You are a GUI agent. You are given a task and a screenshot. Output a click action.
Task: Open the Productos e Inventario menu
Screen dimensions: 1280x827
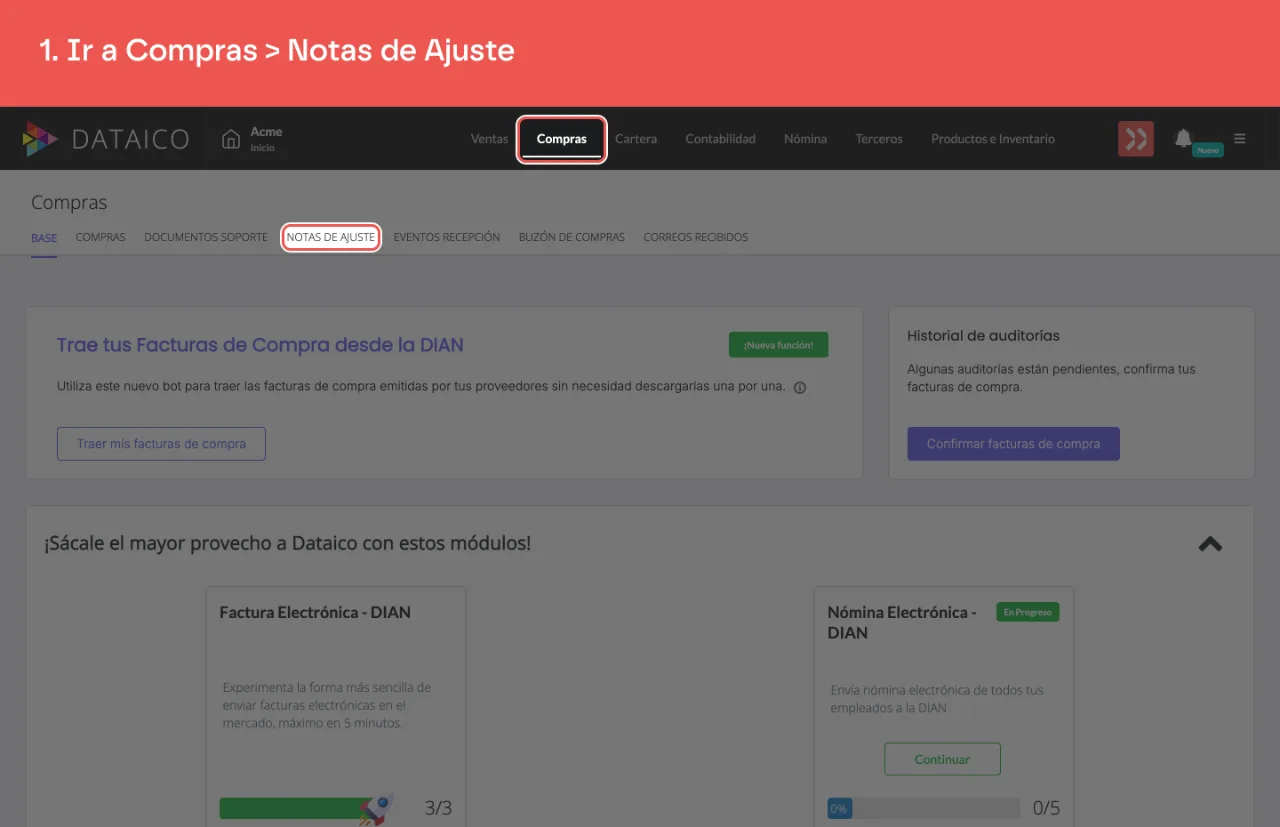pos(993,139)
